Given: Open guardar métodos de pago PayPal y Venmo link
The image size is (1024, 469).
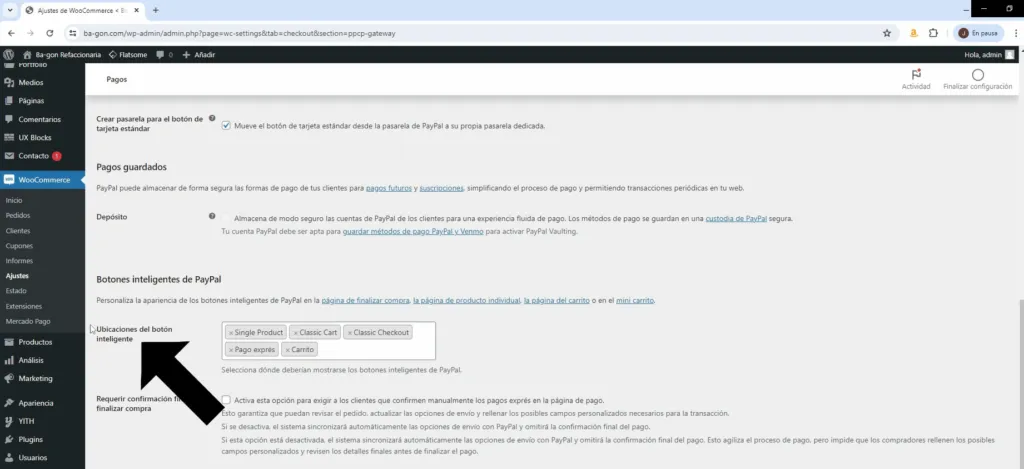Looking at the screenshot, I should pyautogui.click(x=413, y=232).
